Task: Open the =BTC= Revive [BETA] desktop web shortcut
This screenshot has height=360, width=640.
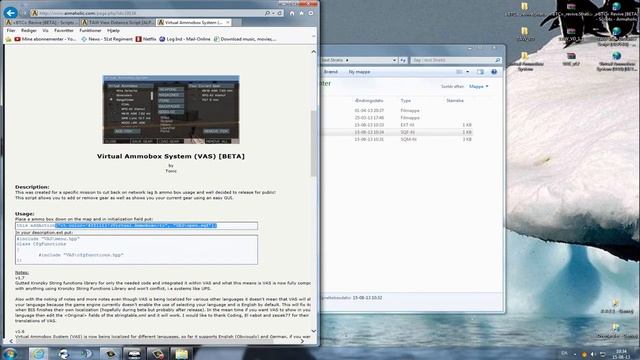Action: 616,12
